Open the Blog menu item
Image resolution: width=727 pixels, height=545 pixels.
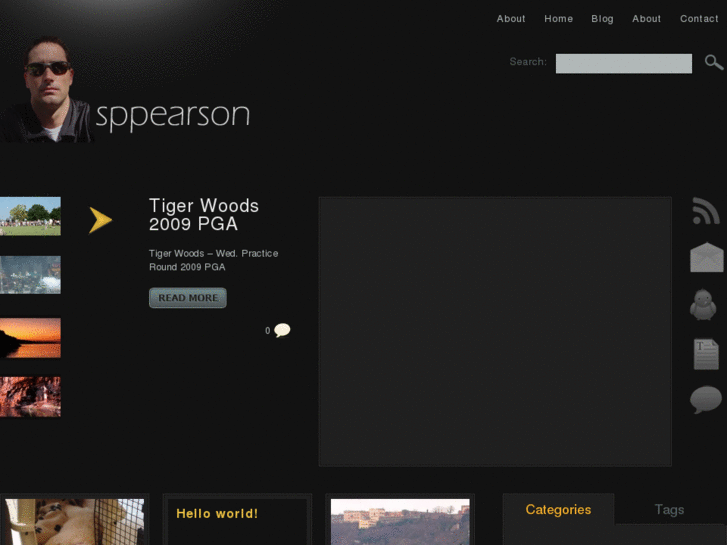coord(602,19)
